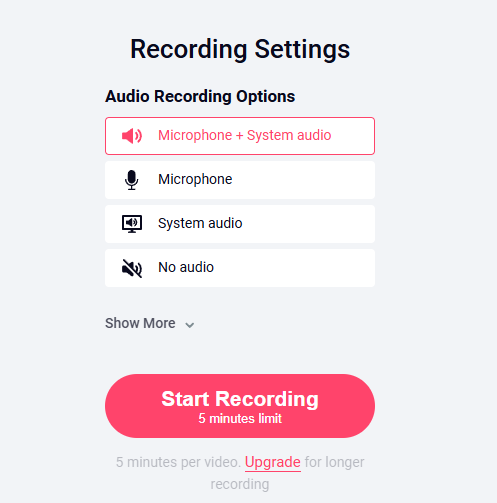Click blank area of highlighted pink-bordered option
Image resolution: width=497 pixels, height=503 pixels.
(352, 136)
